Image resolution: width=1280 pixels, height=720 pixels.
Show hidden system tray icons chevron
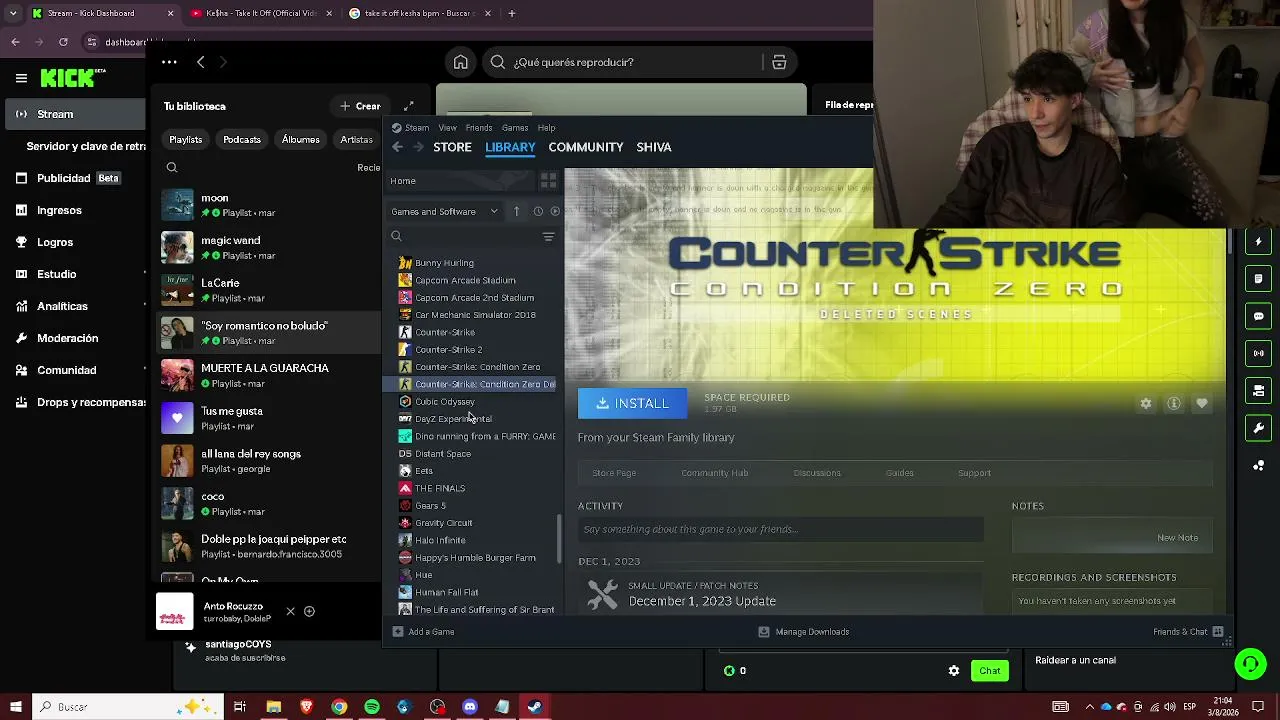point(1088,707)
